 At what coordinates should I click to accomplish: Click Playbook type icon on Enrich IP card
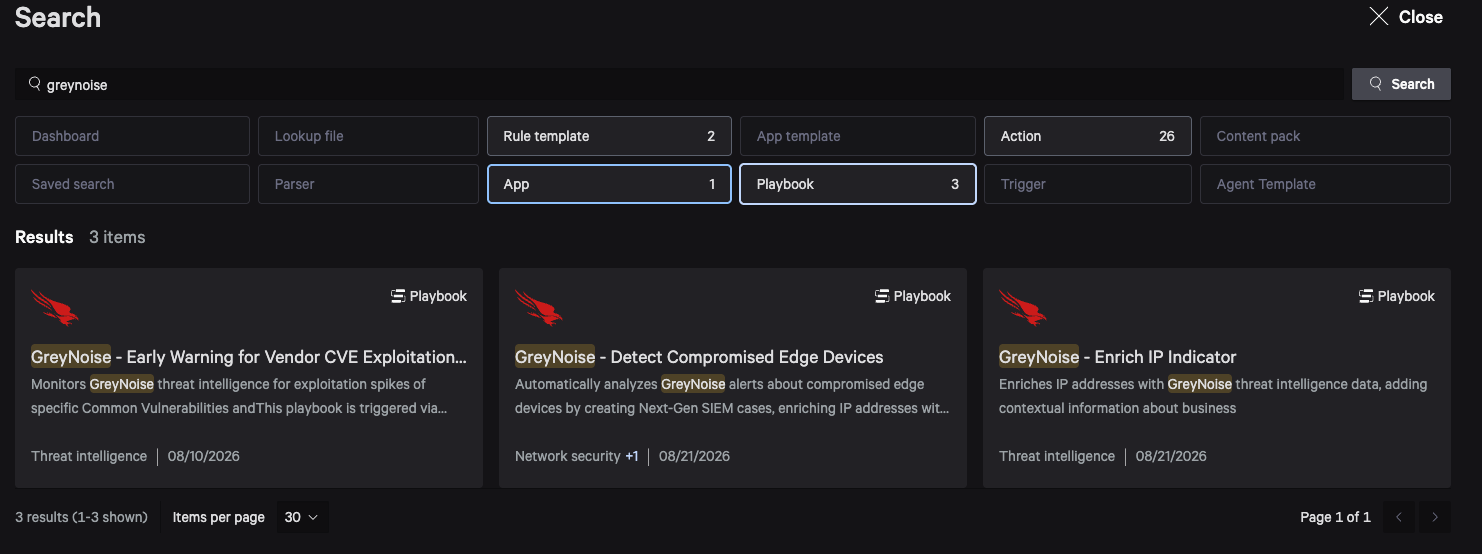[1366, 296]
